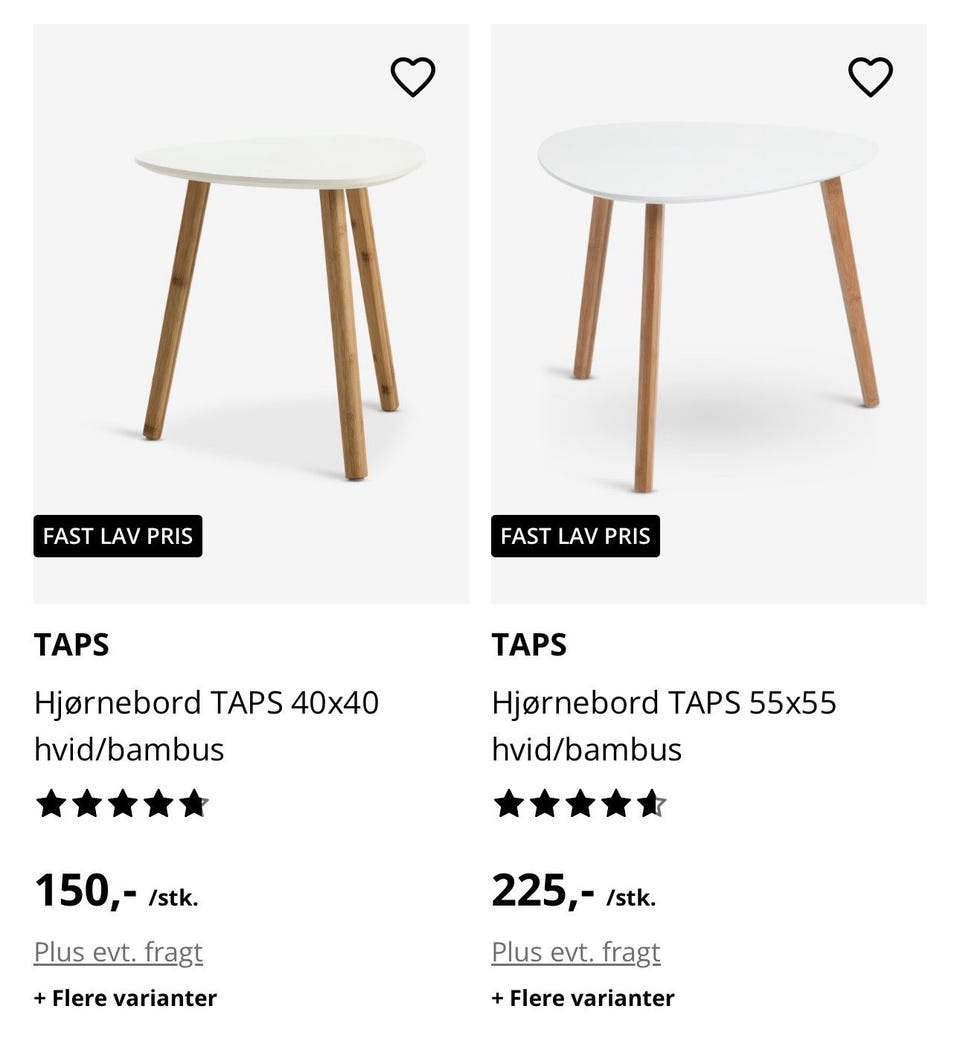Click the last star of the 55x55 table rating
The width and height of the screenshot is (960, 1041).
tap(651, 804)
